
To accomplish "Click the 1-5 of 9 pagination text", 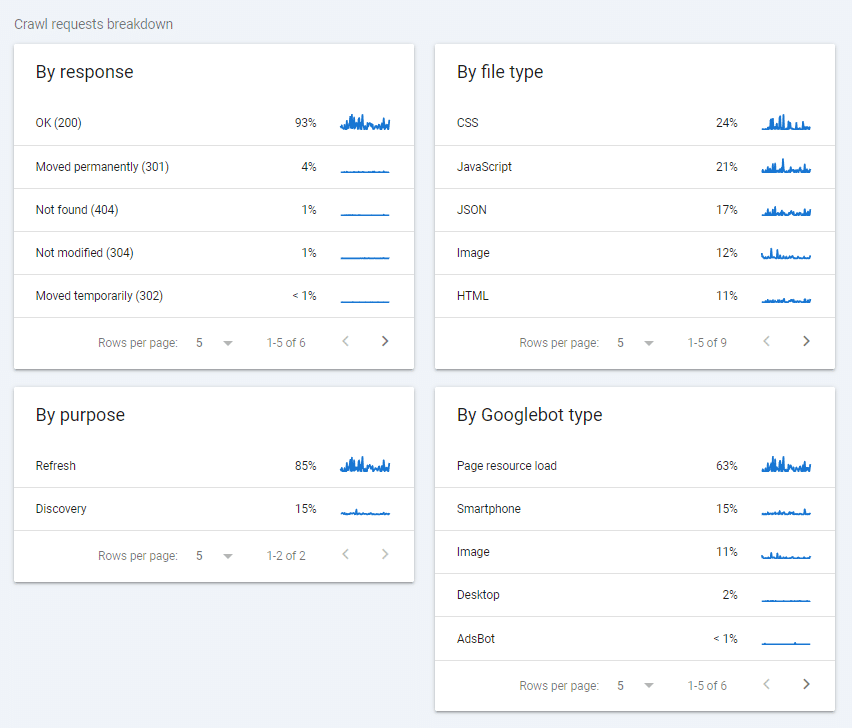I will pyautogui.click(x=707, y=343).
